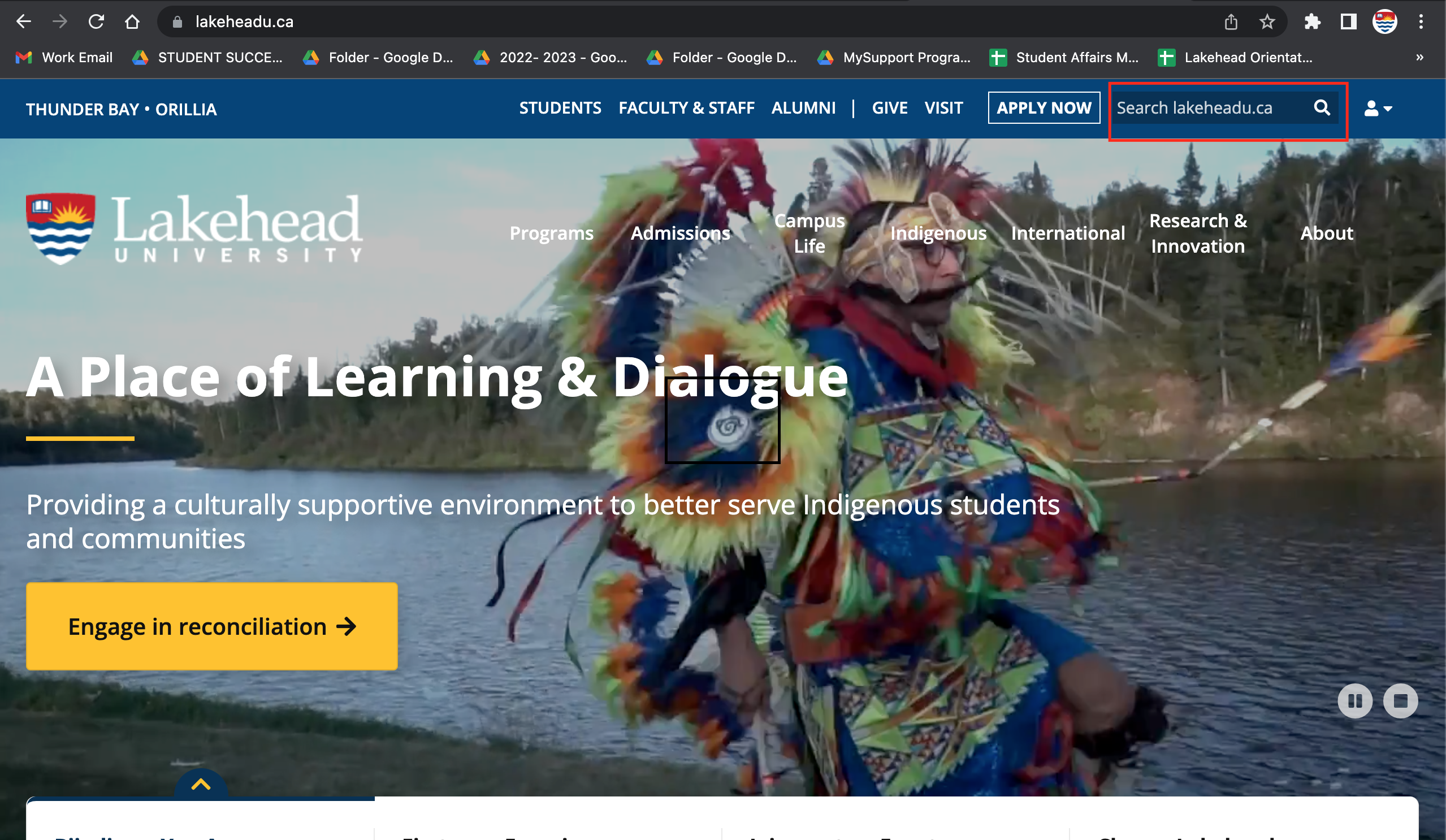The width and height of the screenshot is (1446, 840).
Task: Stop the hero background video
Action: 1400,700
